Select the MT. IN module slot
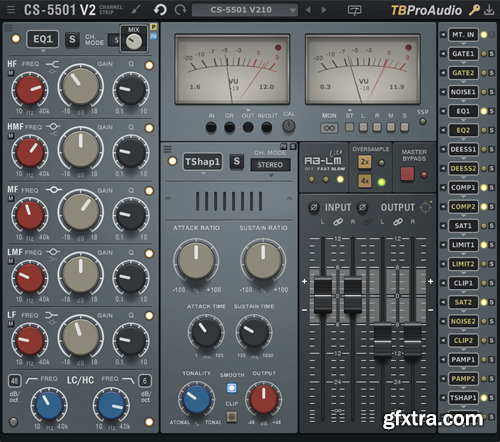 (x=463, y=35)
